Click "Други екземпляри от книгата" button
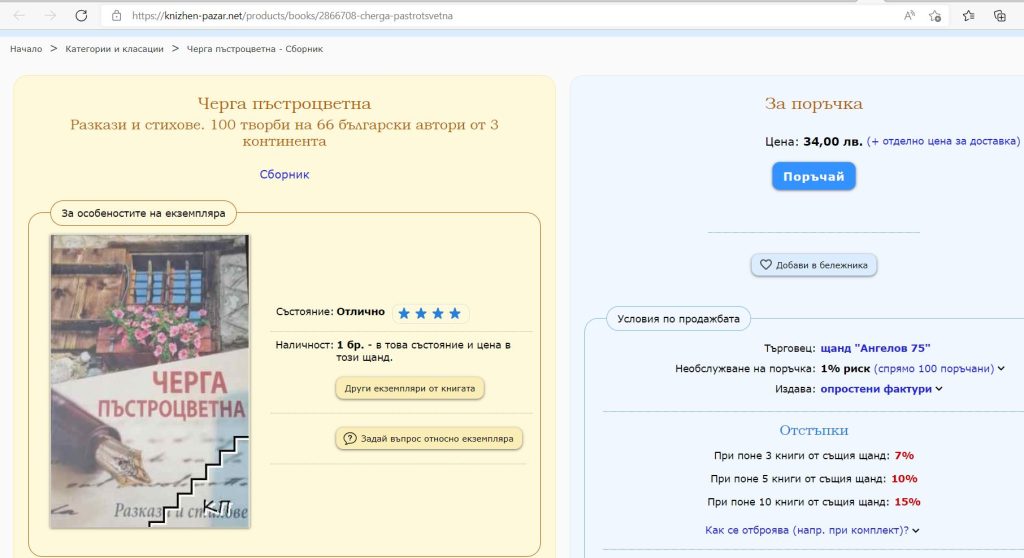 (x=409, y=388)
